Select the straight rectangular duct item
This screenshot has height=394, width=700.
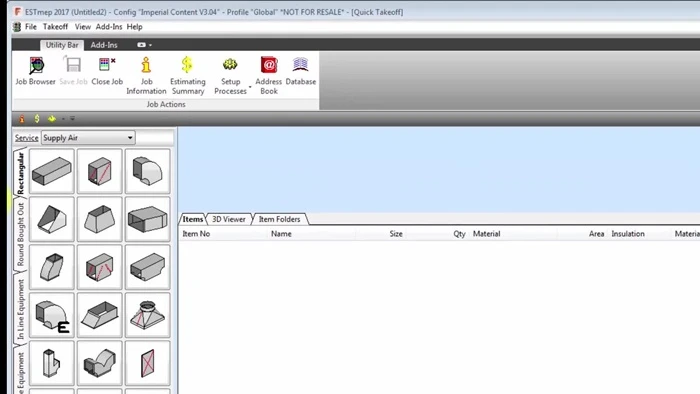[52, 171]
